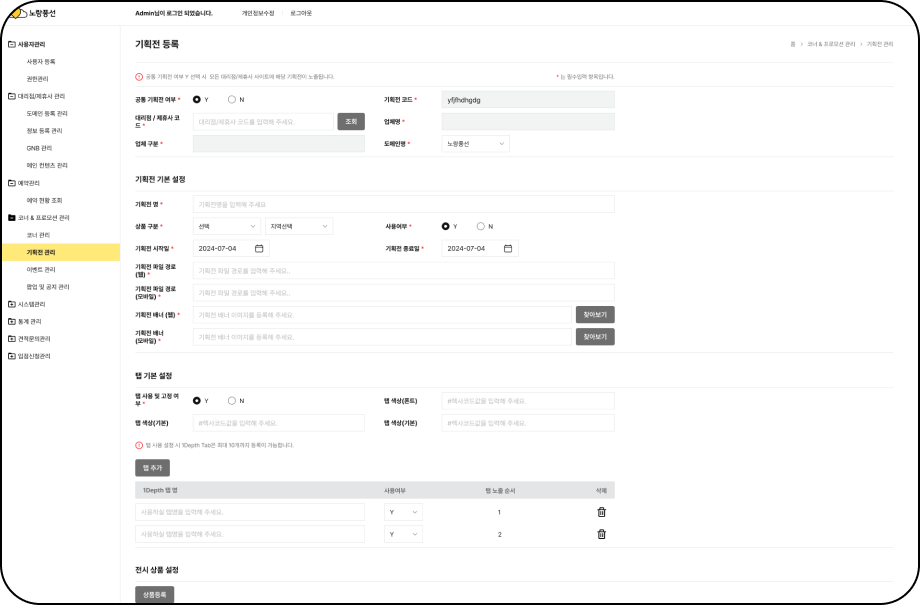Open the calendar for 기획전 시작일
Image resolution: width=920 pixels, height=605 pixels.
259,248
